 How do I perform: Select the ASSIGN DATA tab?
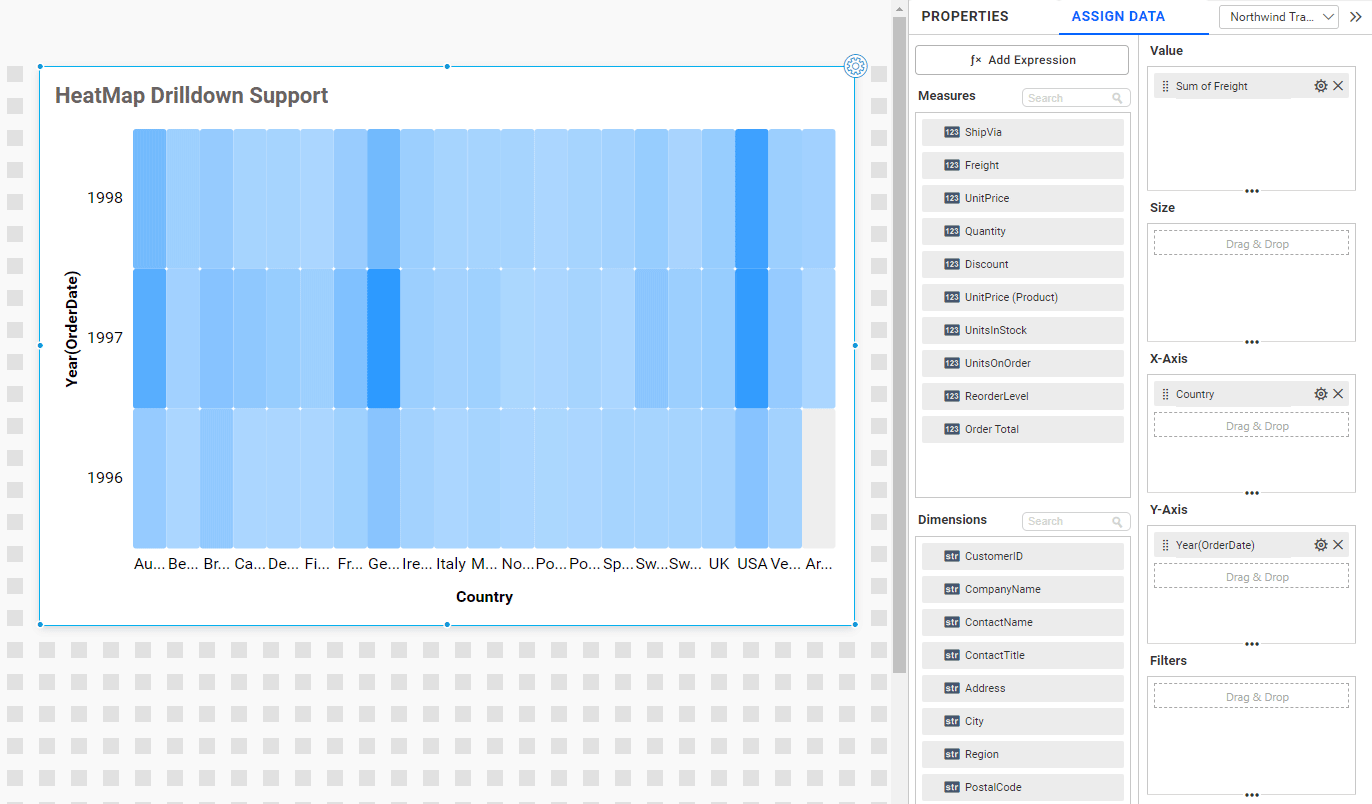click(1117, 16)
